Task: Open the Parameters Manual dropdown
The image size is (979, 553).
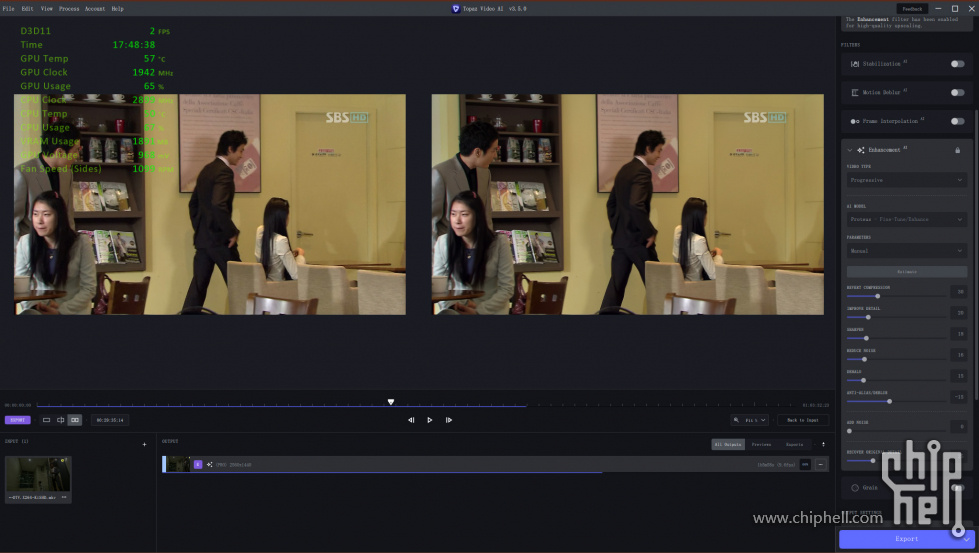Action: click(x=907, y=251)
